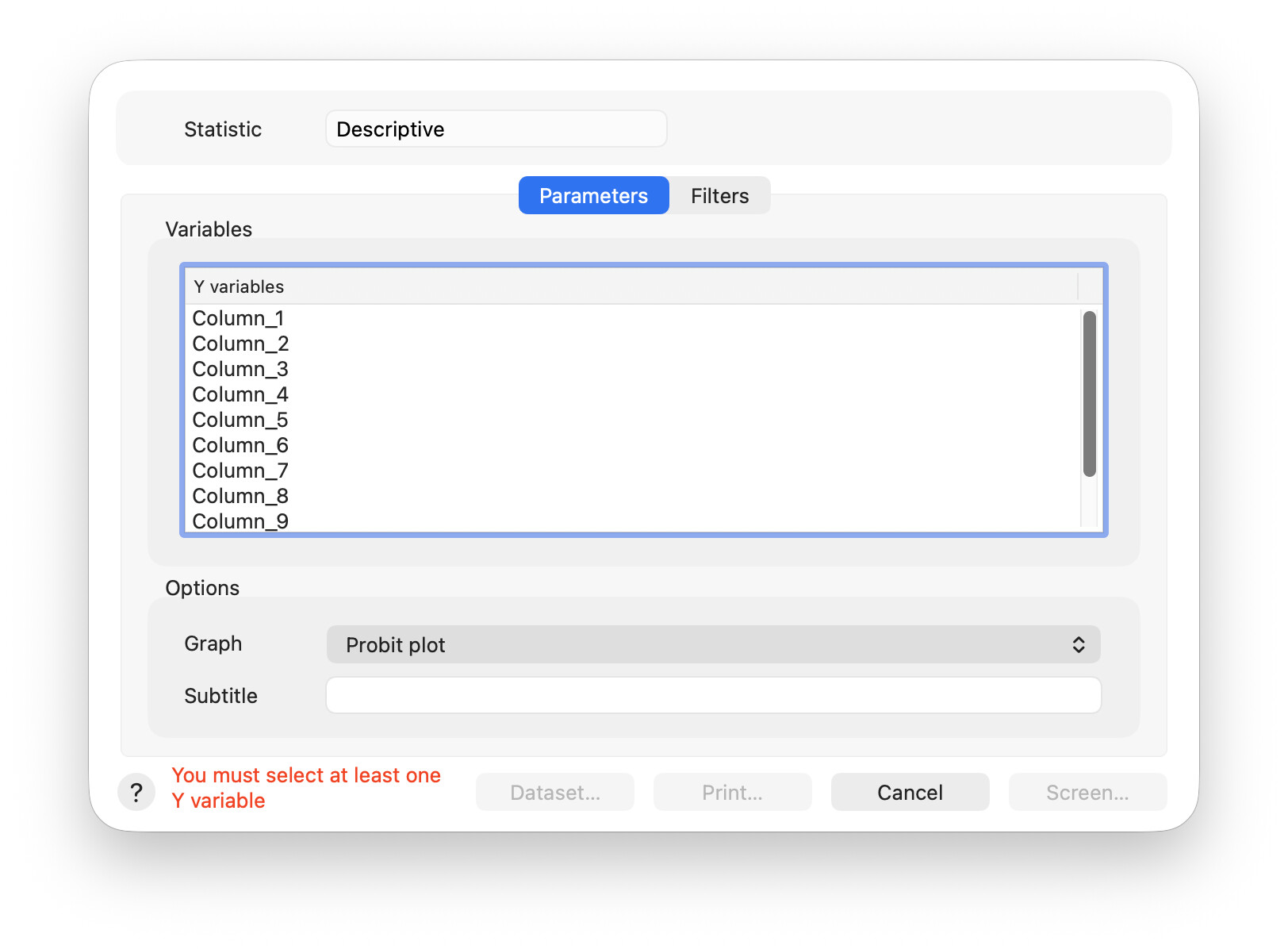Select Column_8 in Y variables list
1288x949 pixels.
tap(633, 496)
